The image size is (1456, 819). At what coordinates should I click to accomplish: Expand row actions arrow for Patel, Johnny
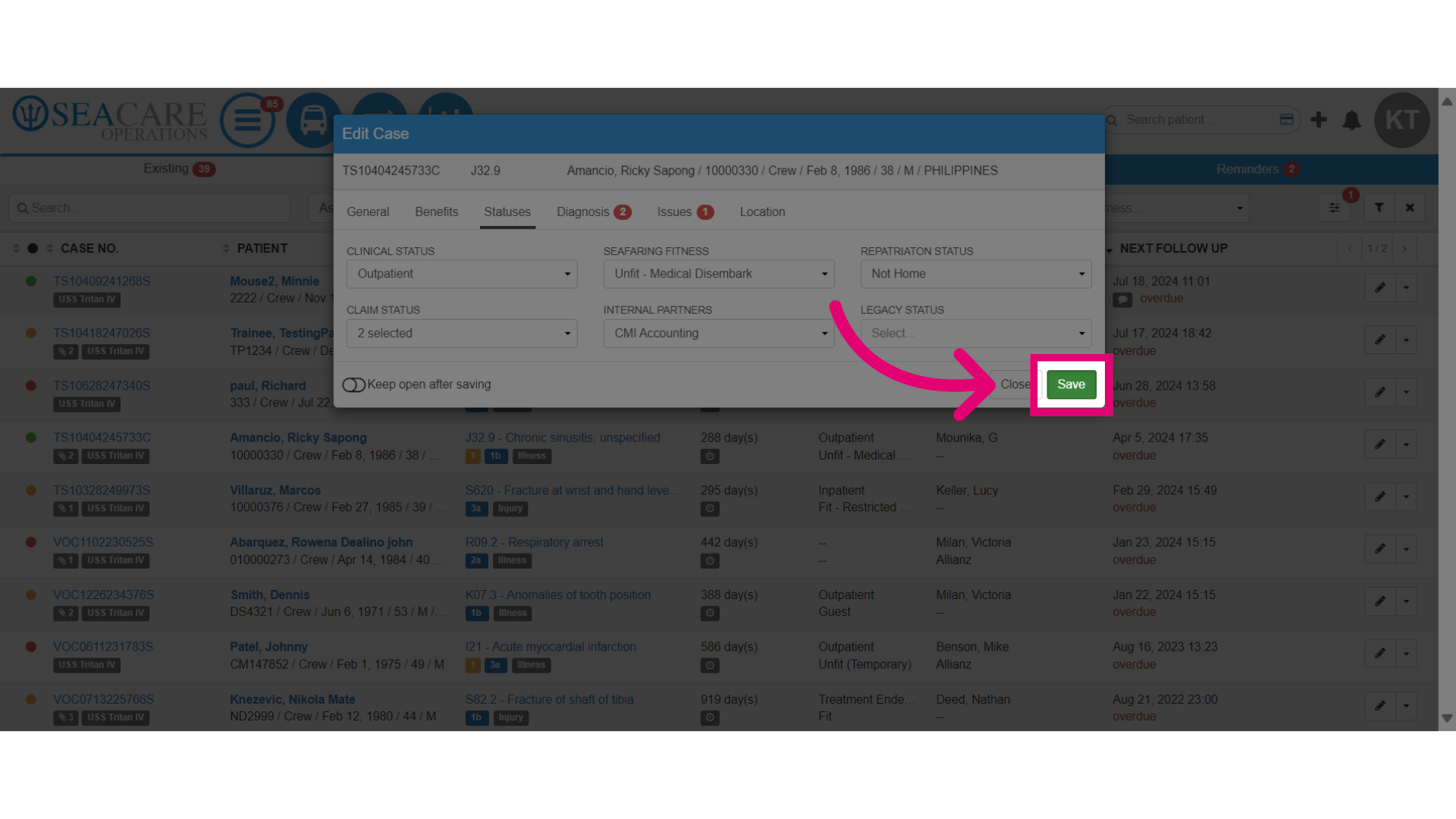click(x=1406, y=654)
